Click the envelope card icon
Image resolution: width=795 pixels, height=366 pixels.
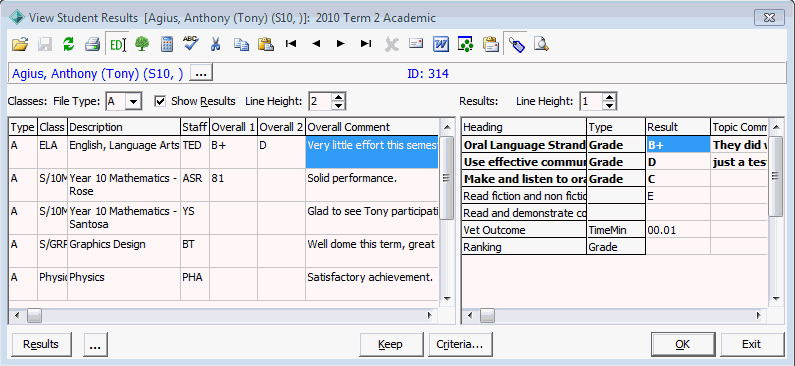point(416,44)
